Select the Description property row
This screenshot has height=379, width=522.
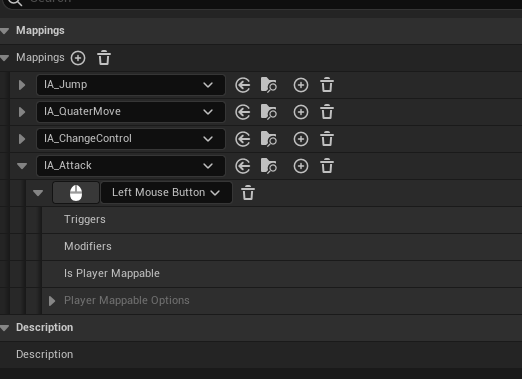pos(261,355)
